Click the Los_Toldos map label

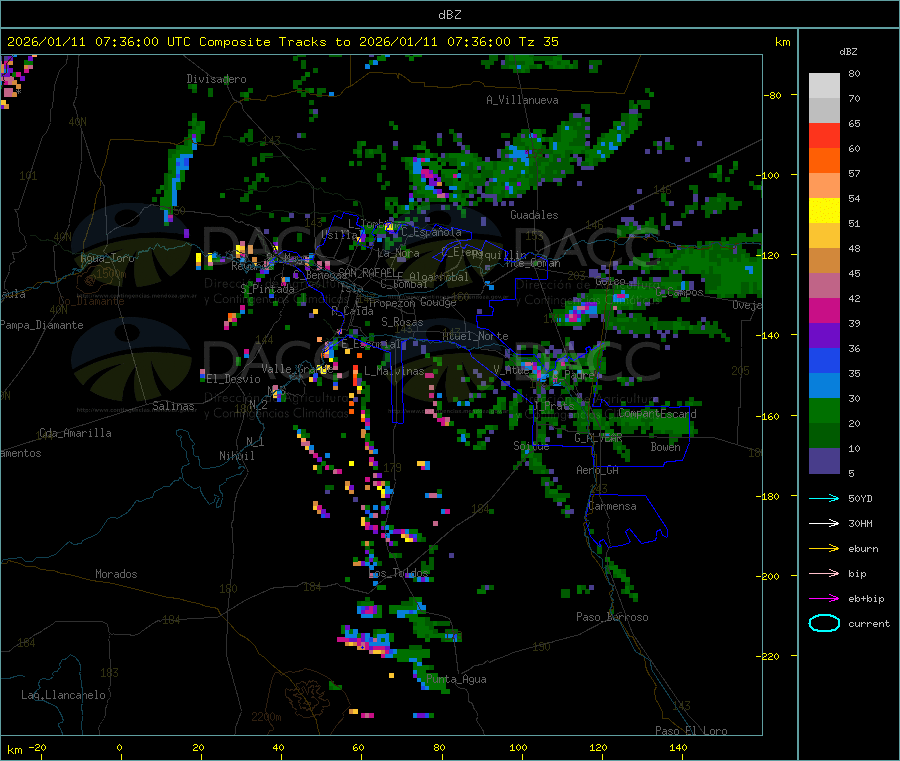(x=398, y=573)
